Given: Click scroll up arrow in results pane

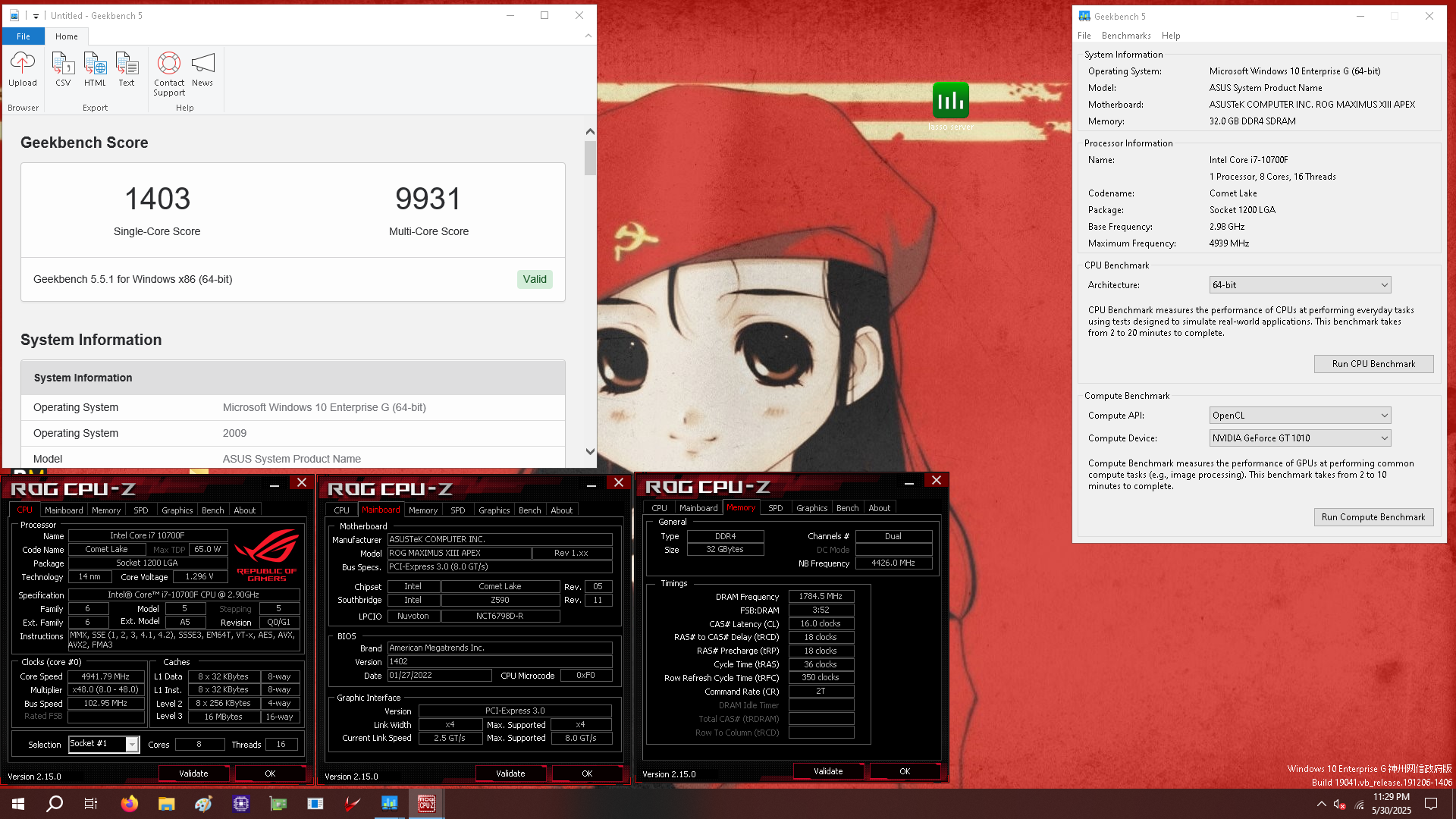Looking at the screenshot, I should [x=590, y=132].
